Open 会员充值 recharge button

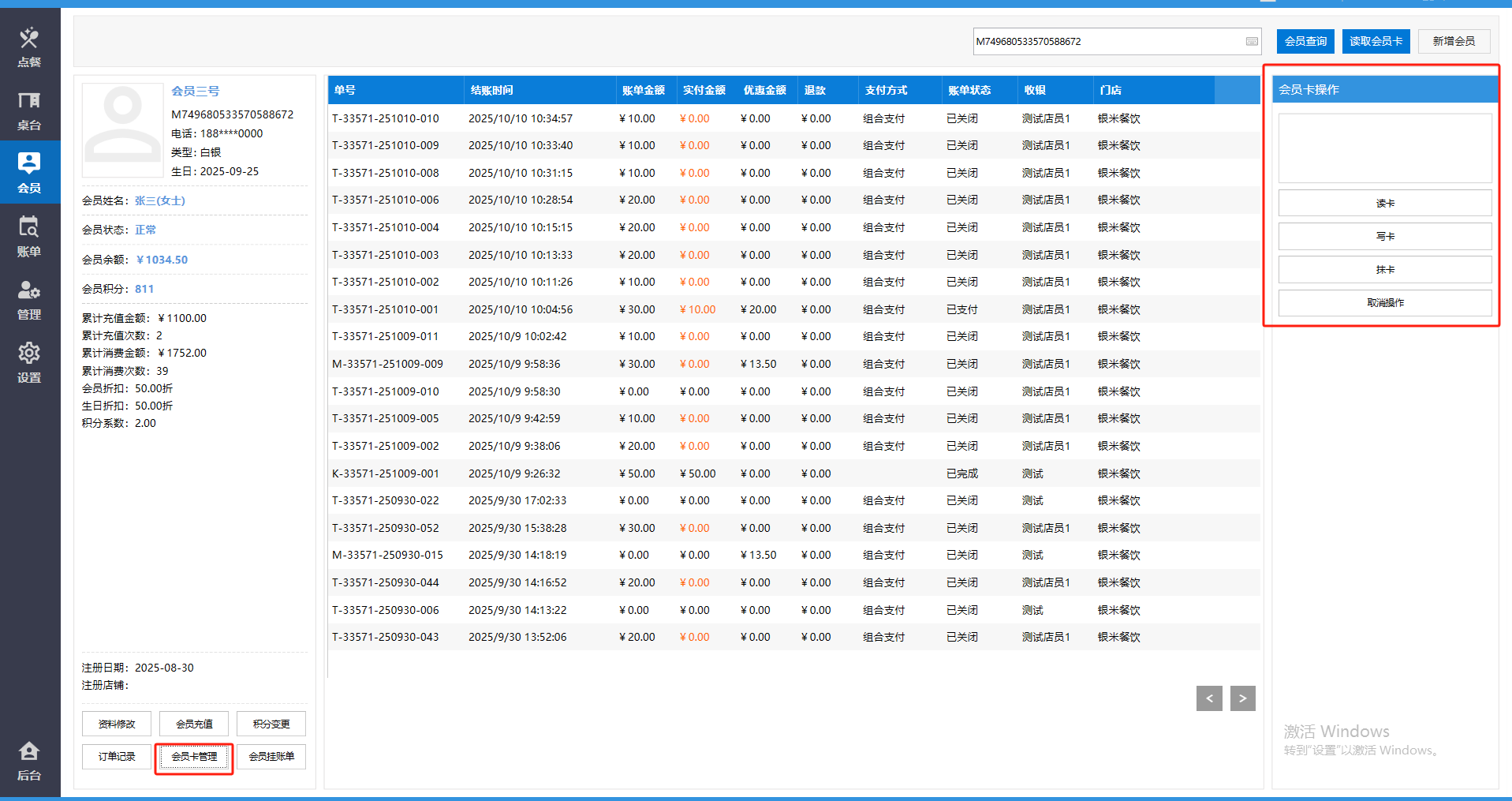tap(194, 724)
